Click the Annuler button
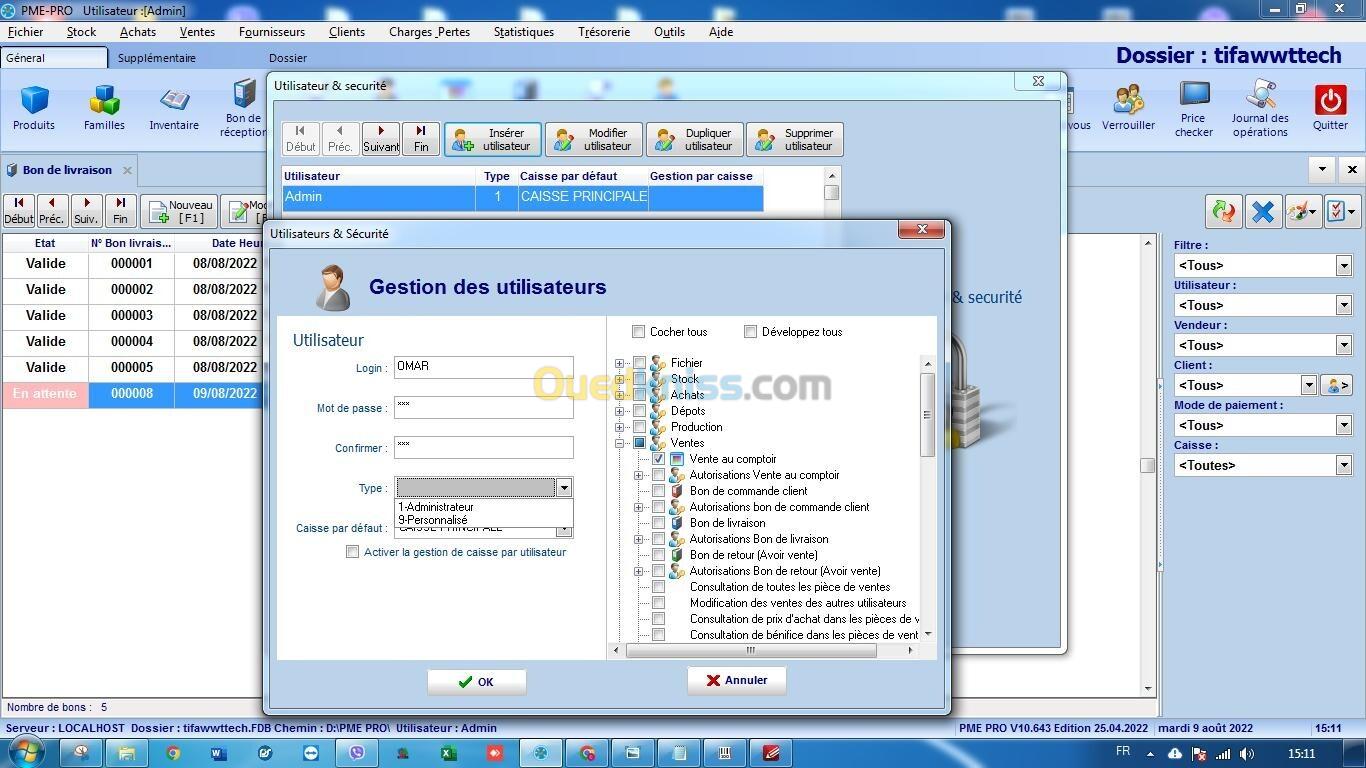The height and width of the screenshot is (768, 1366). click(736, 681)
